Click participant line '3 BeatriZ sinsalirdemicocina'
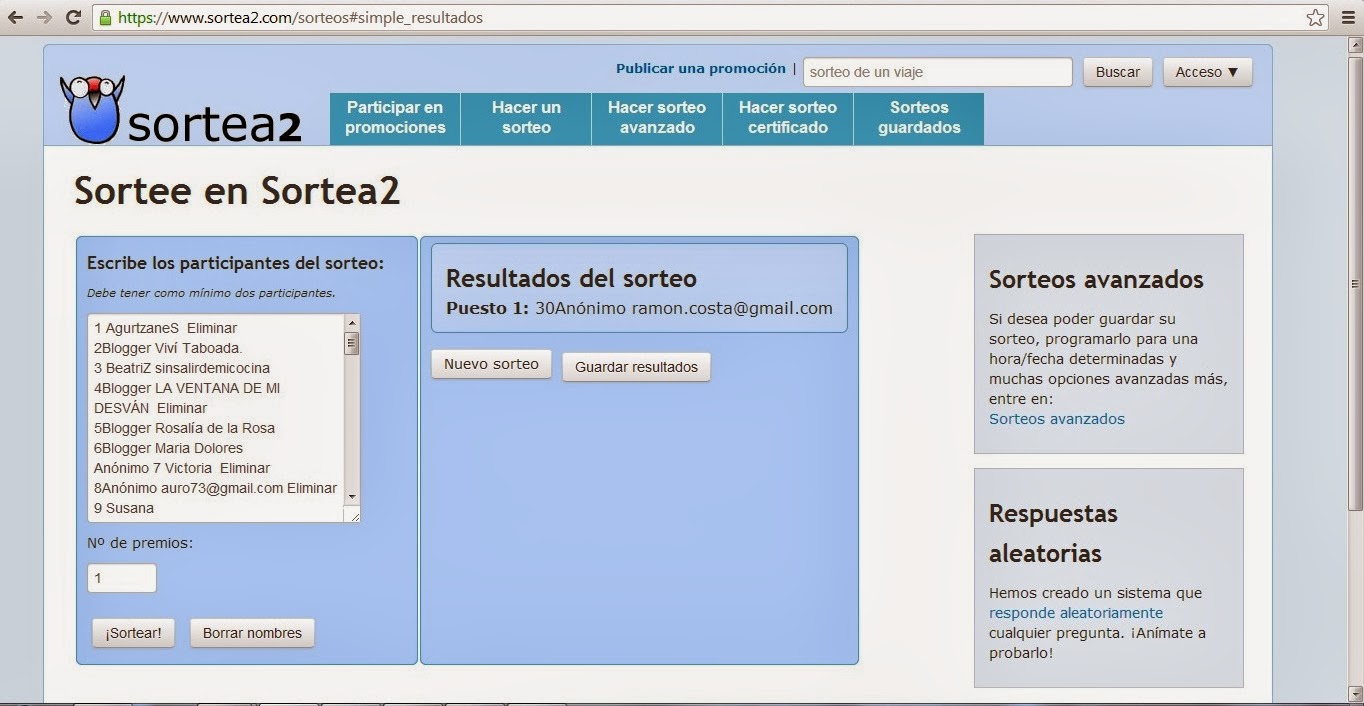1364x706 pixels. pos(182,368)
